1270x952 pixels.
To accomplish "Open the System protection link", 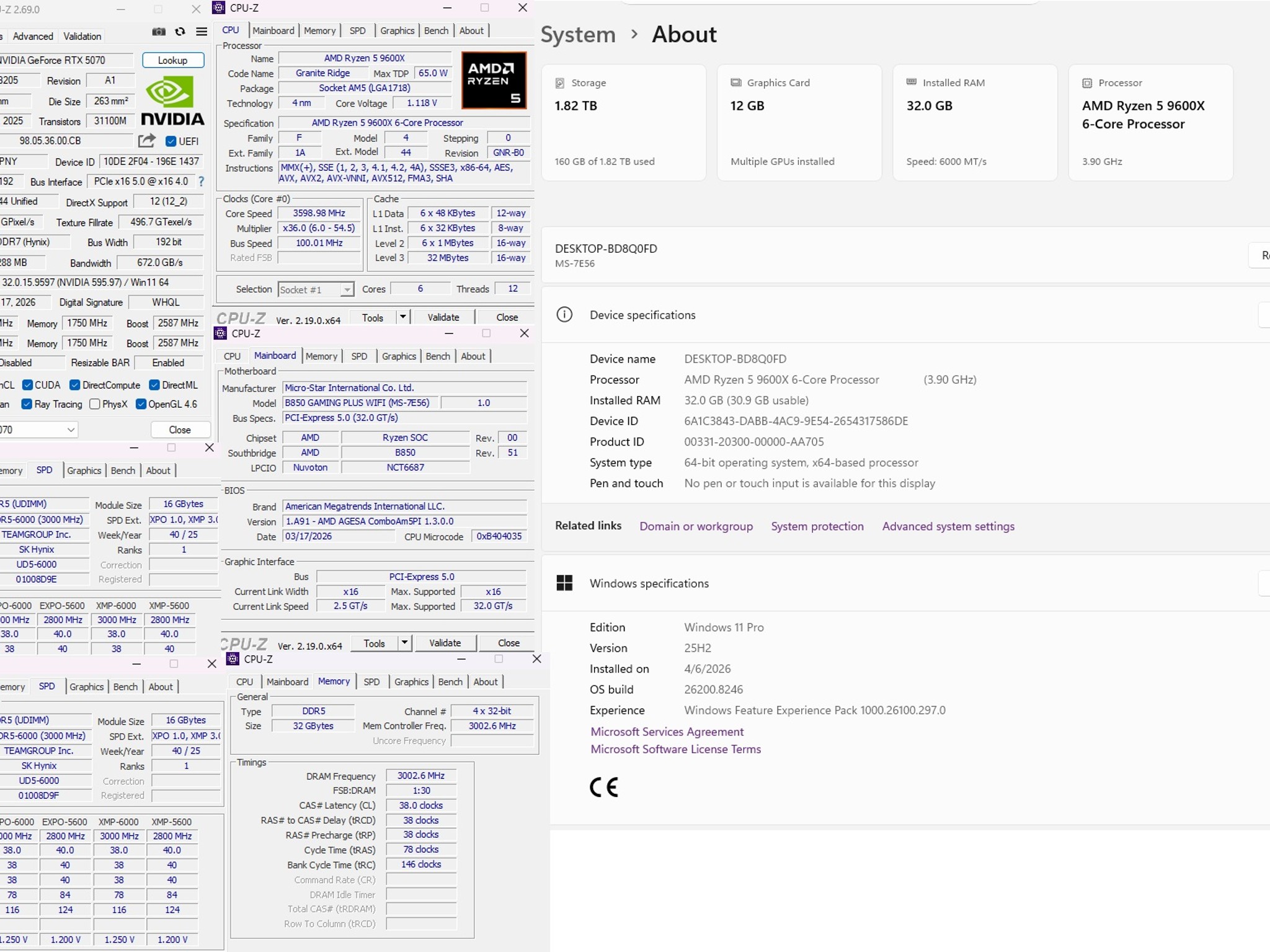I will pos(817,526).
